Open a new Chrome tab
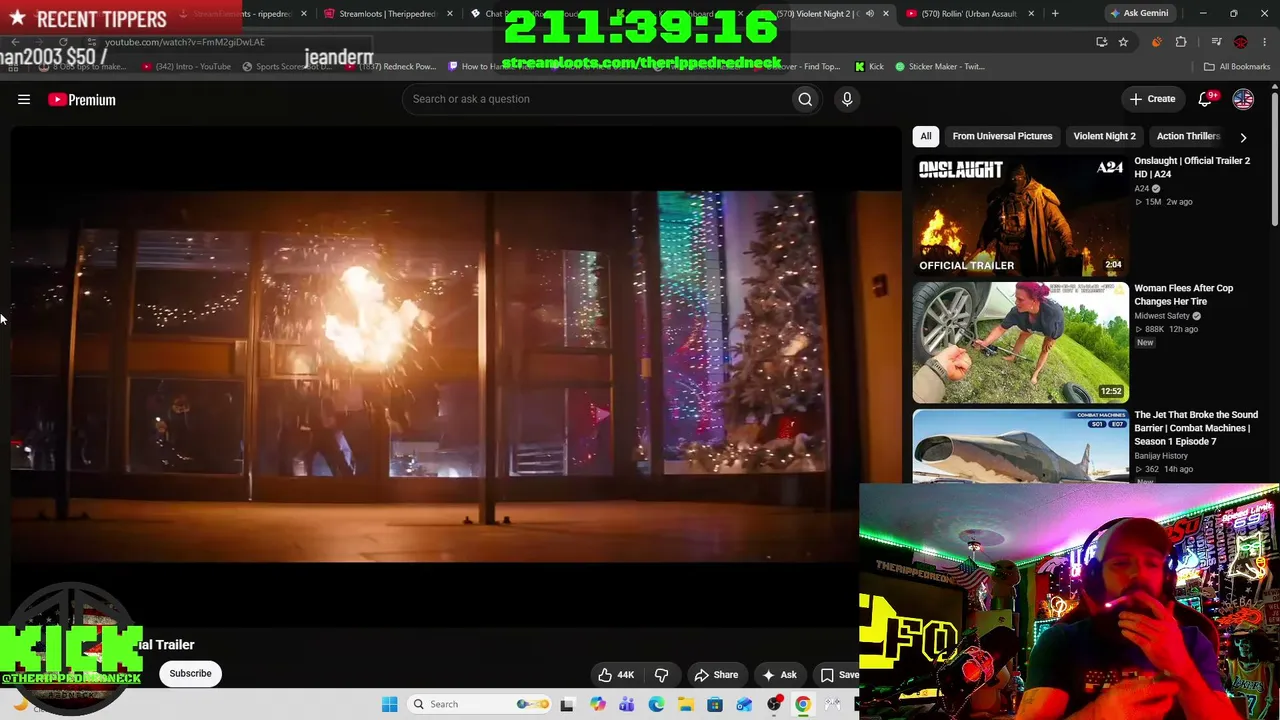The height and width of the screenshot is (720, 1280). pos(1055,14)
